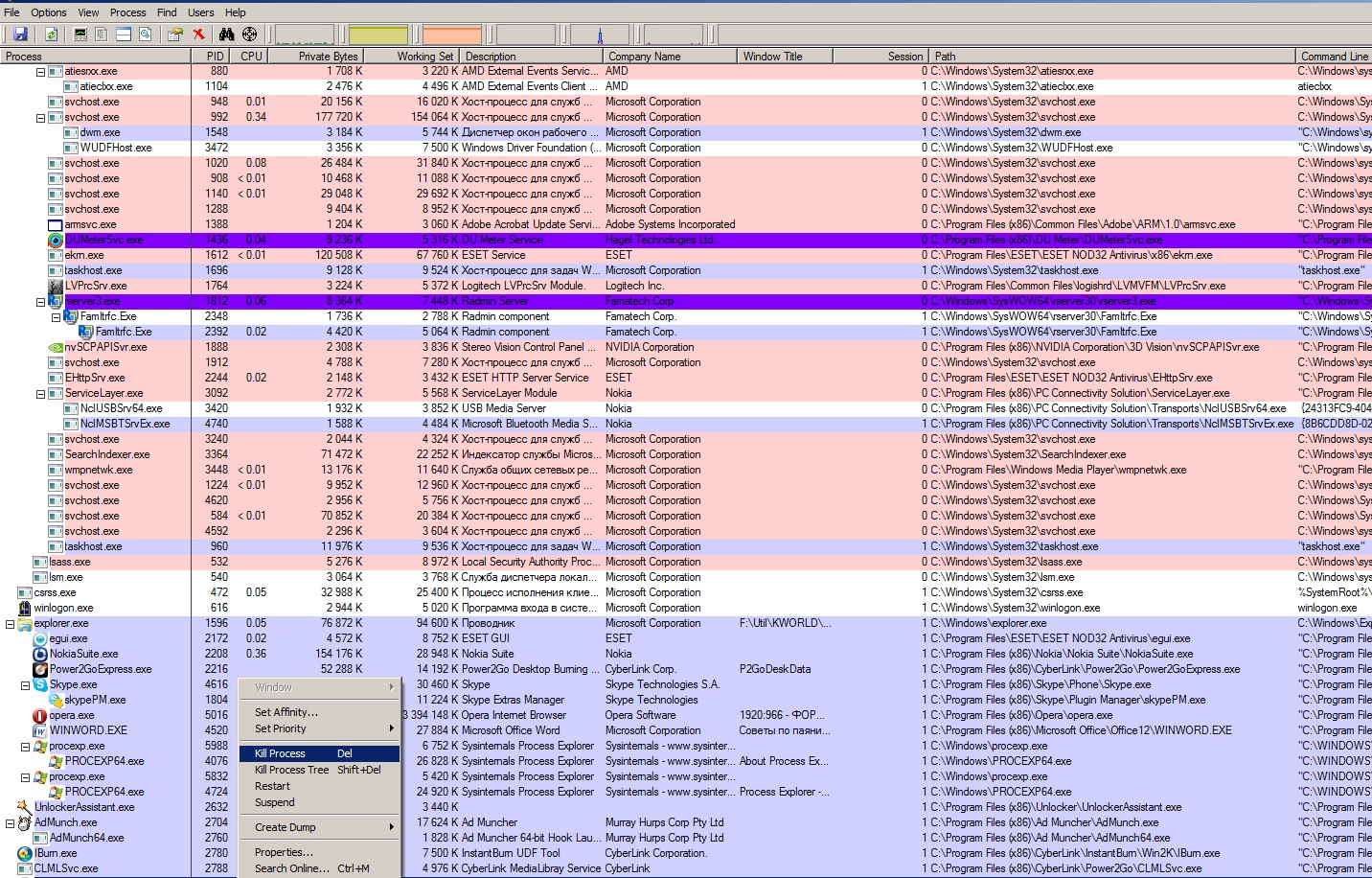Choose Kill Process Tree from context menu
The height and width of the screenshot is (878, 1372).
click(x=319, y=770)
